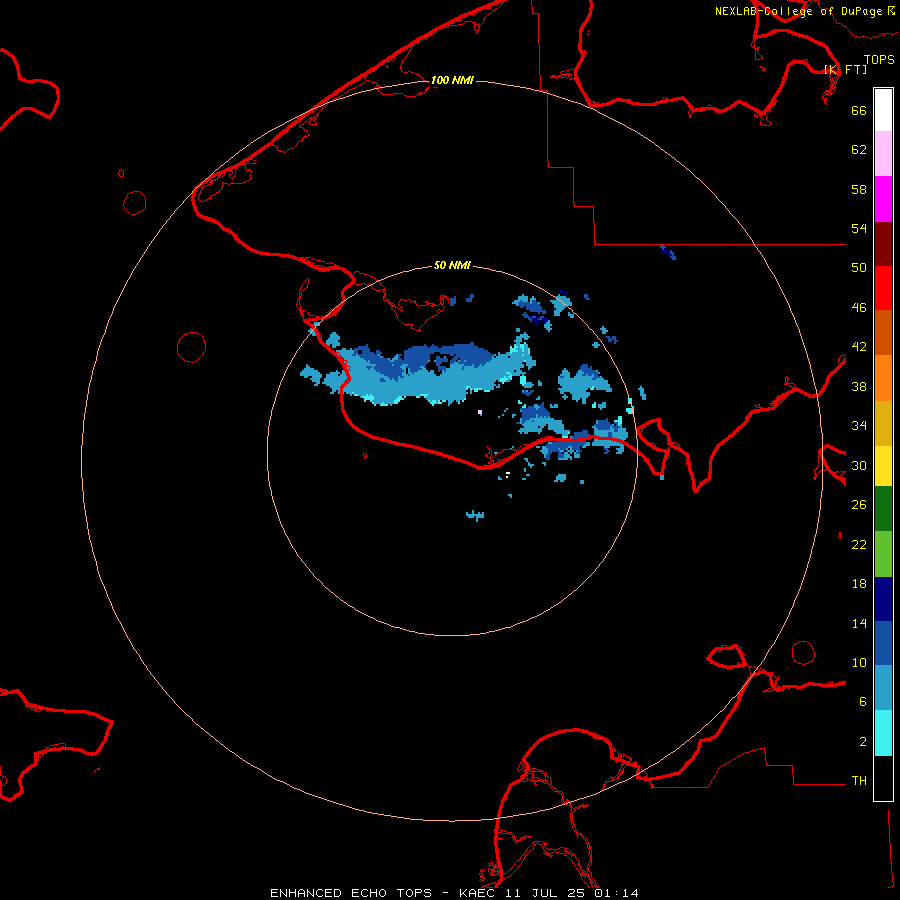900x900 pixels.
Task: Click the "26" legend value
Action: [859, 505]
